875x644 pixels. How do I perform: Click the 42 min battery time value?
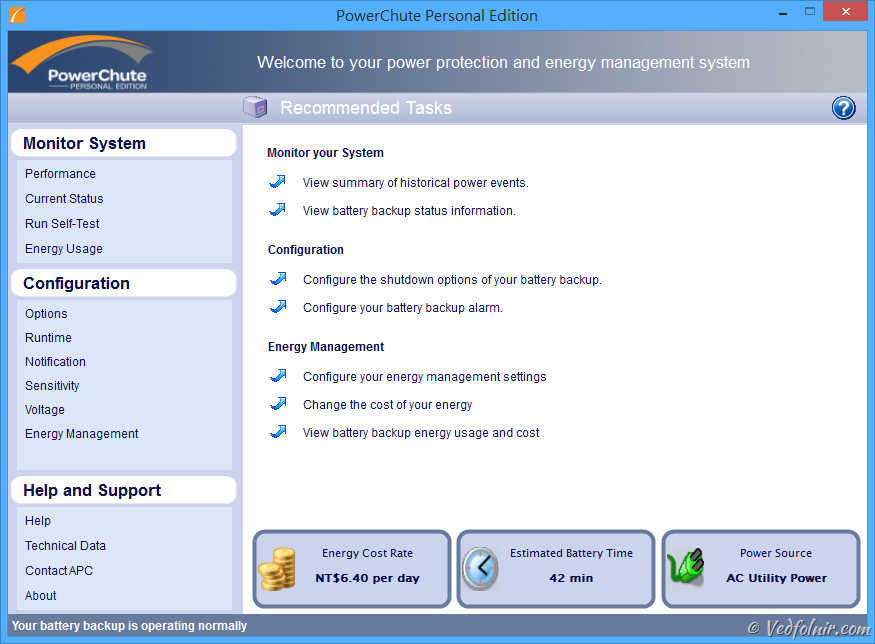coord(571,578)
